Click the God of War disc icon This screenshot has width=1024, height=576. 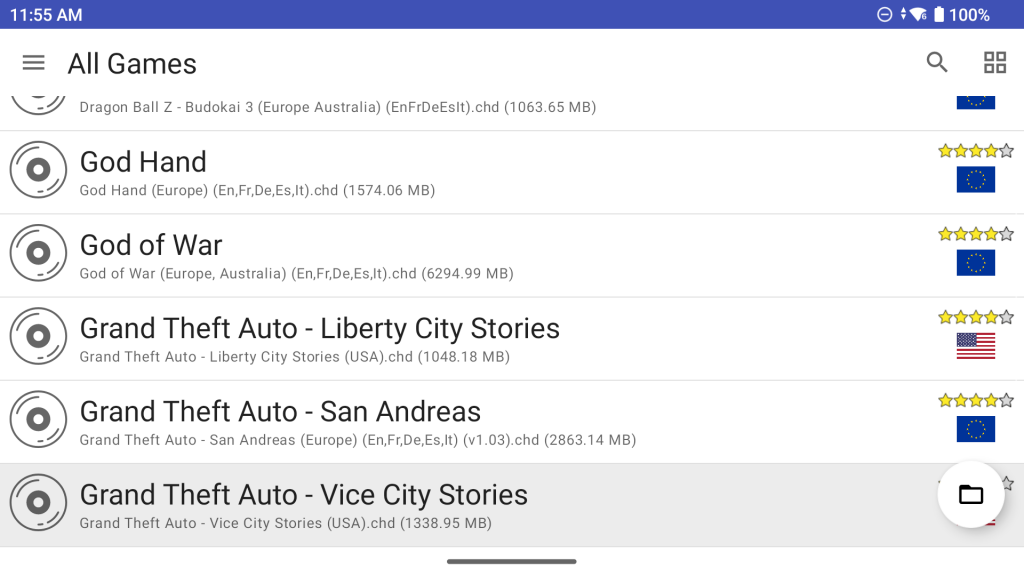coord(38,253)
